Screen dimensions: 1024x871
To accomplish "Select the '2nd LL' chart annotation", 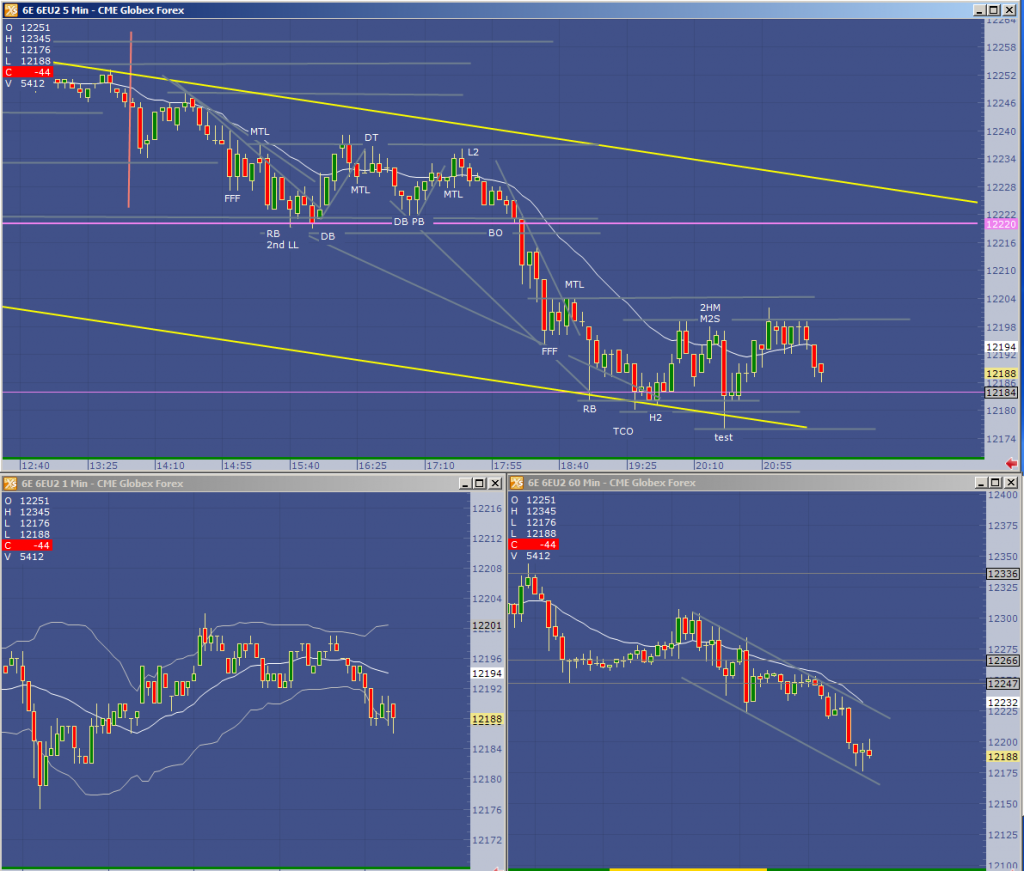I will click(282, 245).
